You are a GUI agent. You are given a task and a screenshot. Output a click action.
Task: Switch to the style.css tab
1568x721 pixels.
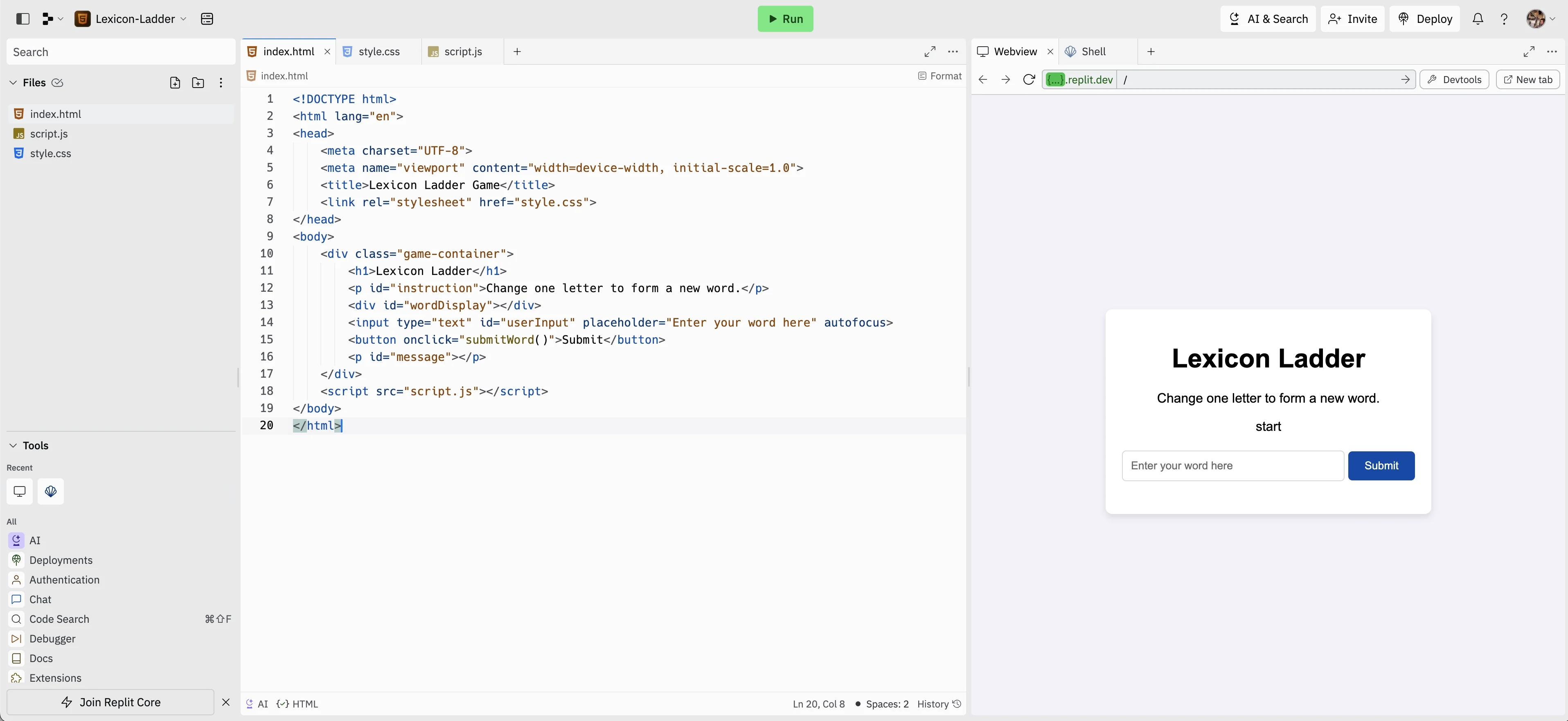point(378,52)
